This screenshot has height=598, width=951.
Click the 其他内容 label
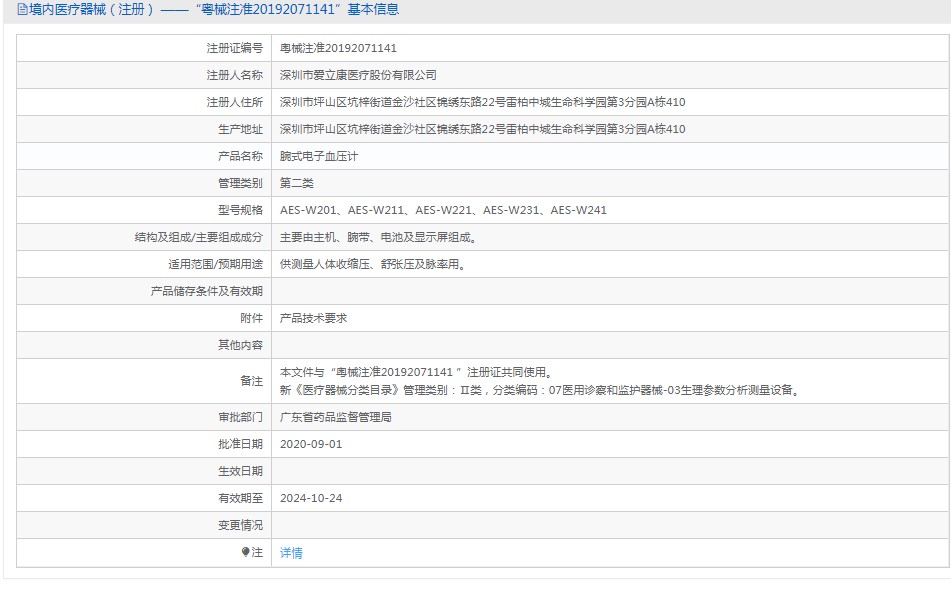[x=240, y=345]
